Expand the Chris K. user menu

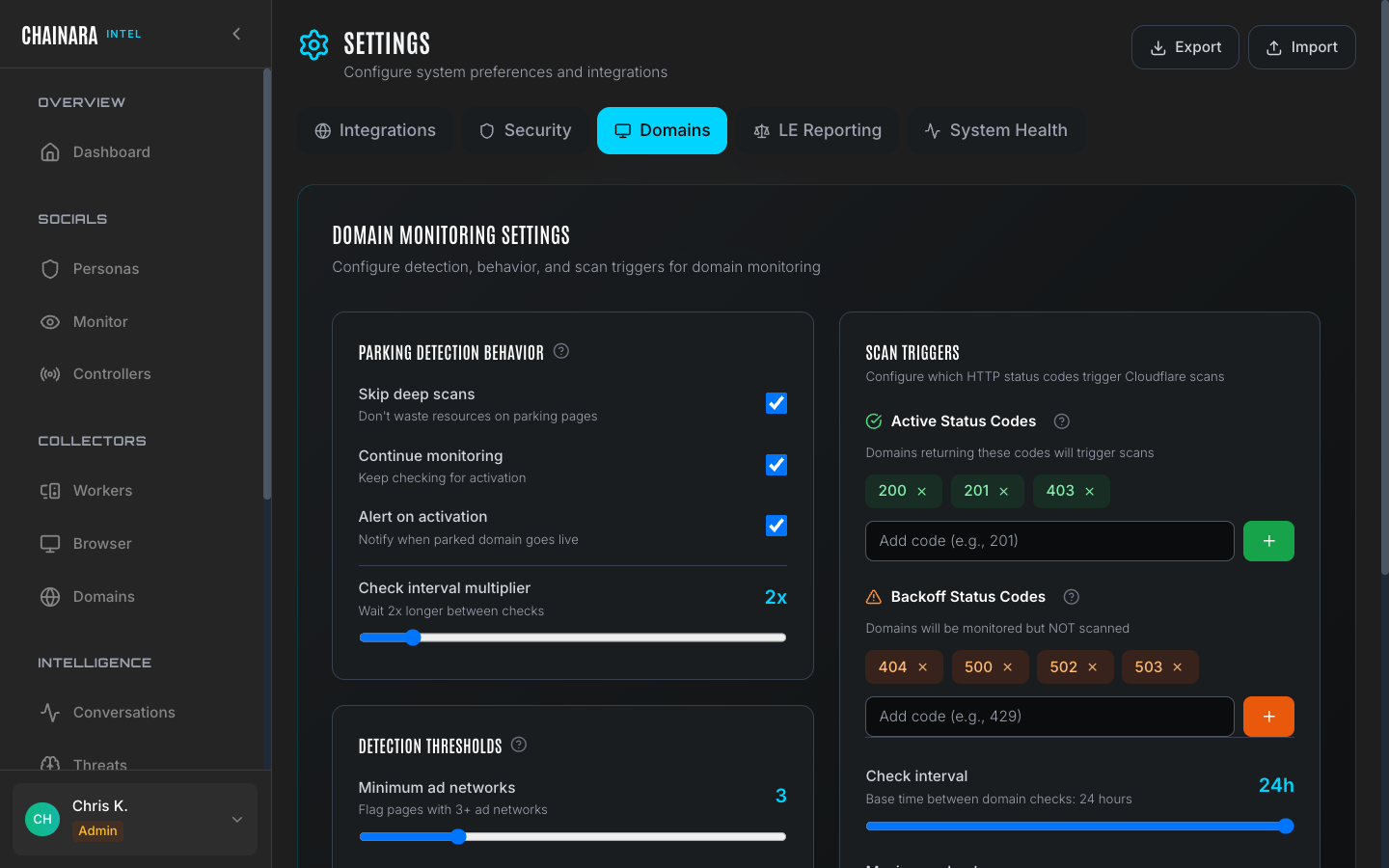pyautogui.click(x=135, y=819)
